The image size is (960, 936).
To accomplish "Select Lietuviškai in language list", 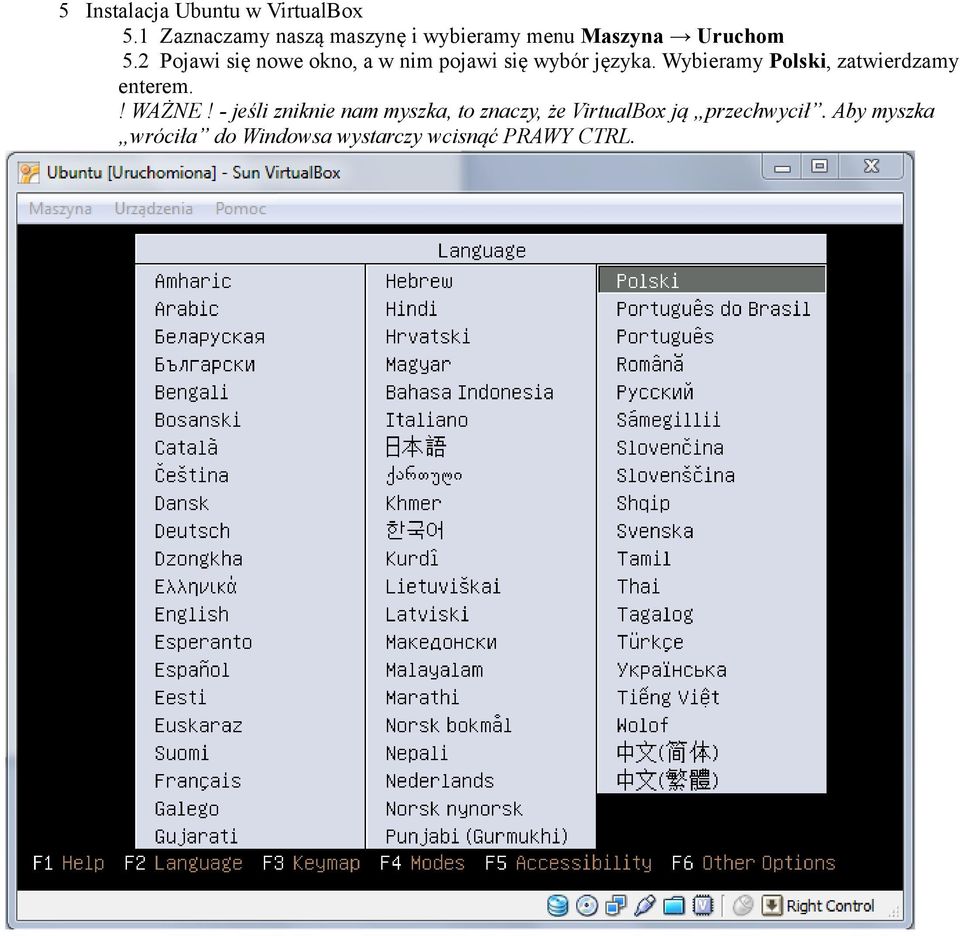I will tap(443, 586).
